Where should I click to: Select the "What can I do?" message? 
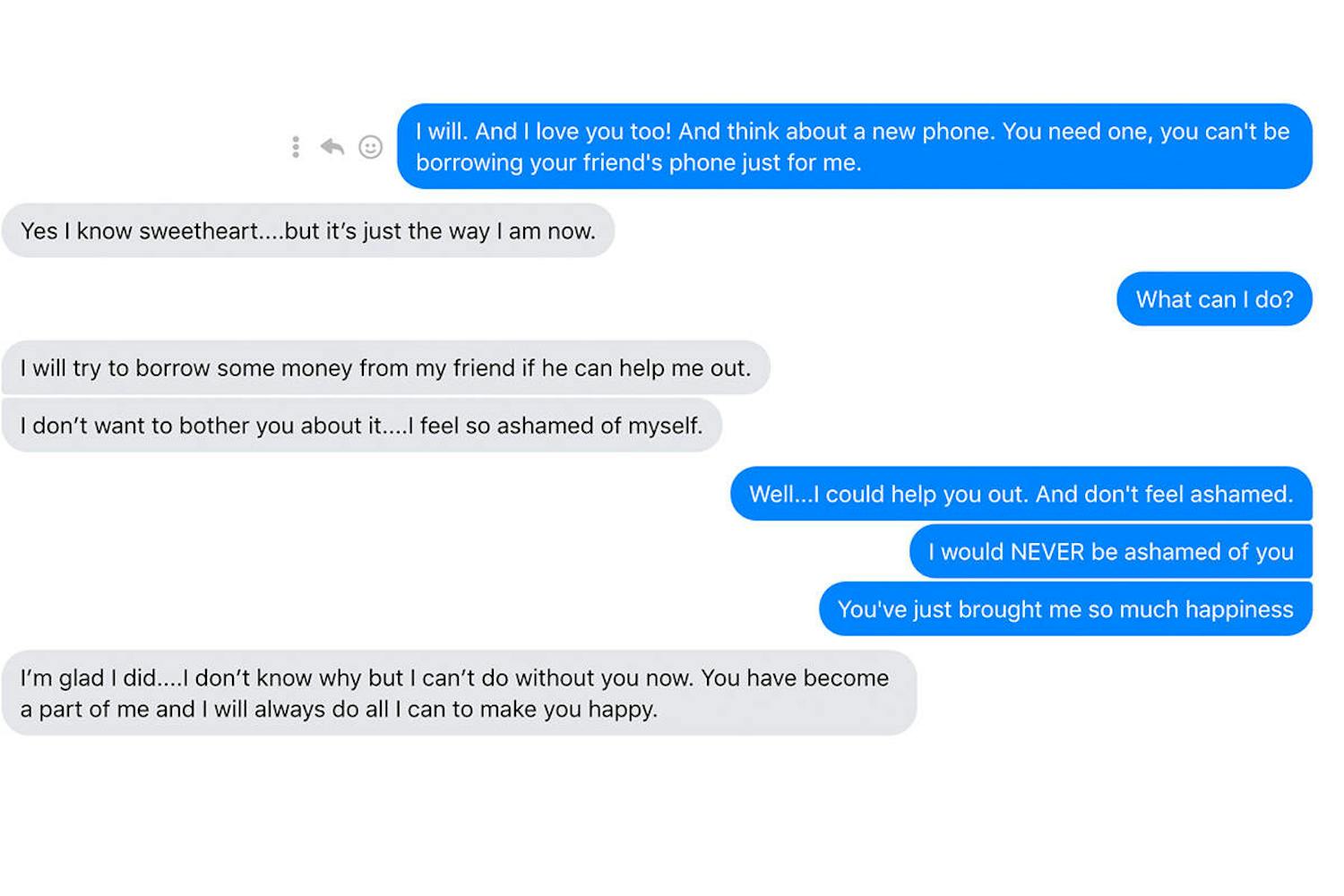click(1214, 299)
